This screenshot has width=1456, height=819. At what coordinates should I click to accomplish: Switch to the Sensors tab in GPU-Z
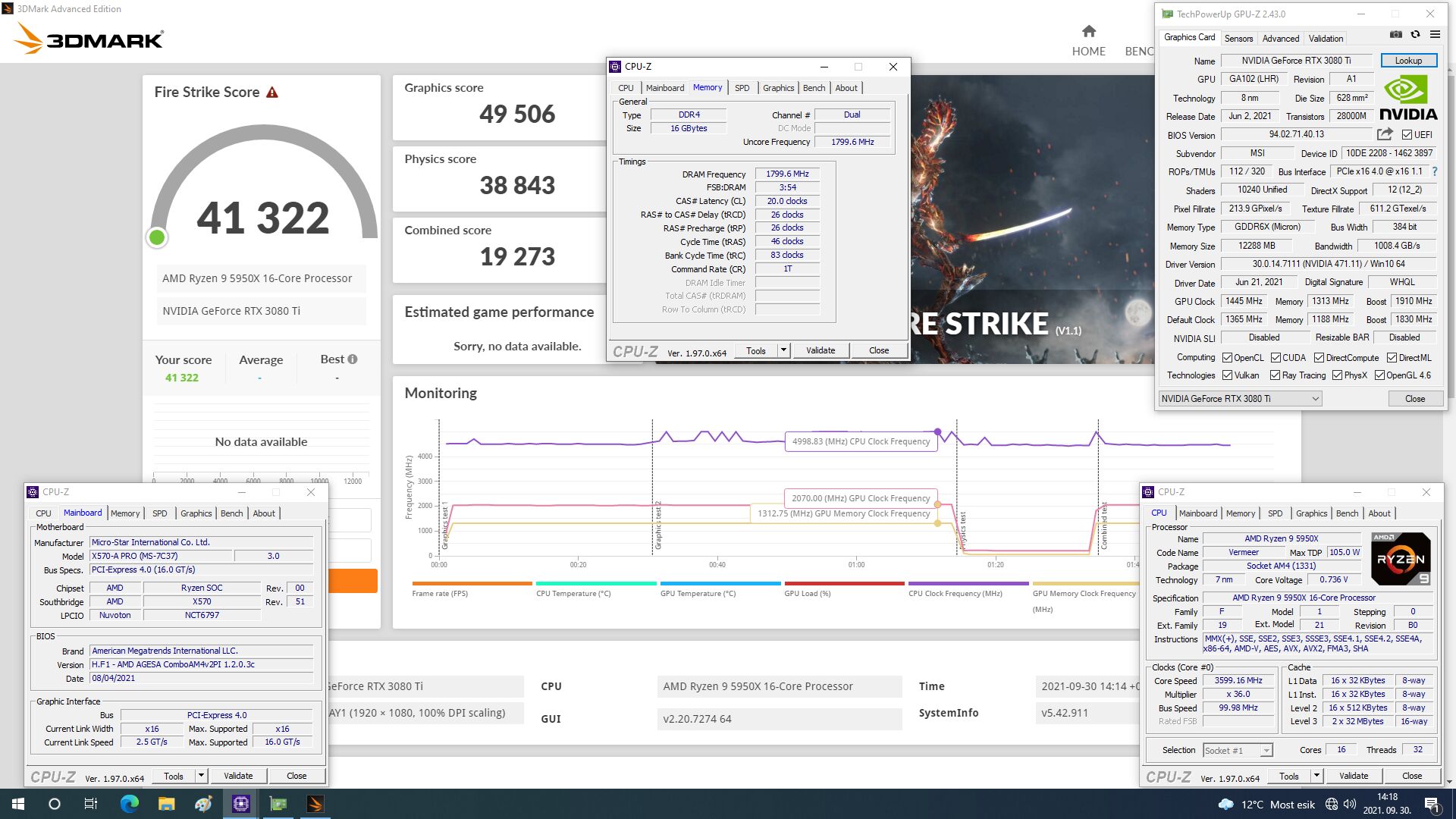[x=1238, y=38]
